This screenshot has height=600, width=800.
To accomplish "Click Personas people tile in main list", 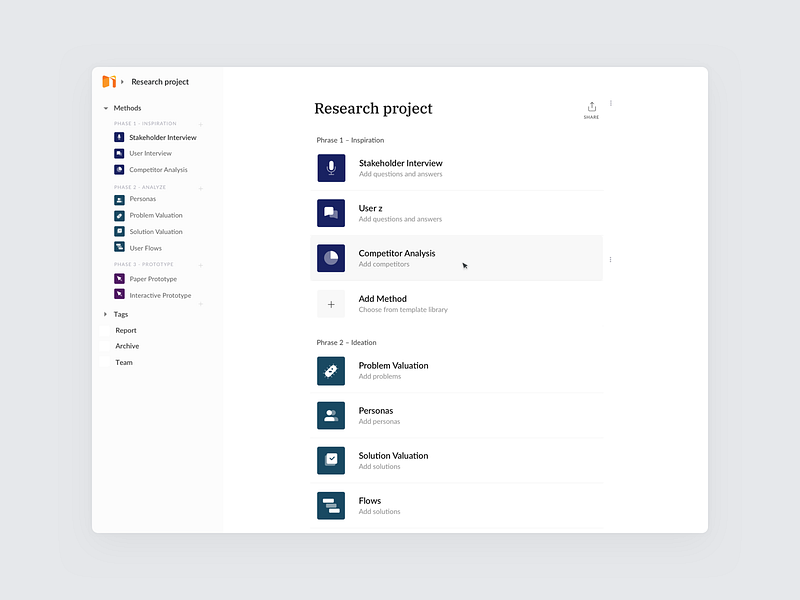I will pyautogui.click(x=331, y=415).
